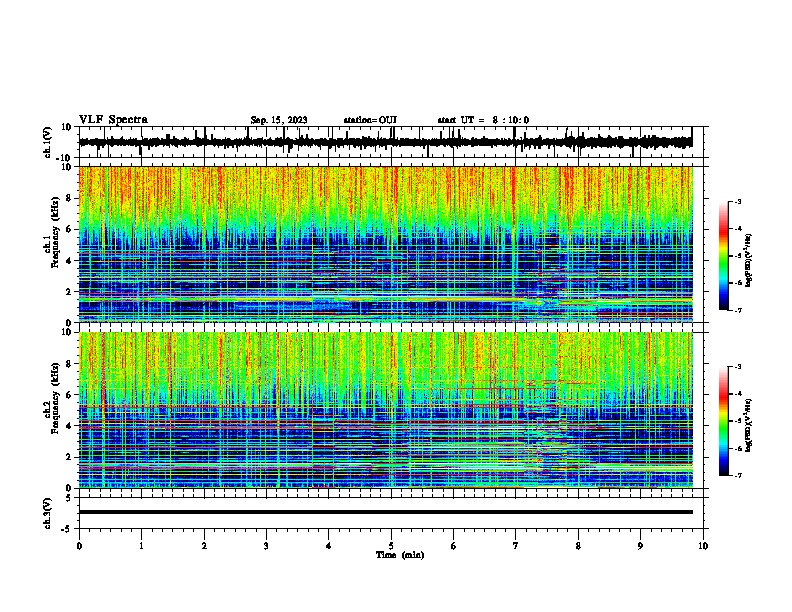This screenshot has height=612, width=792.
Task: Click the time axis tick '10'
Action: pyautogui.click(x=703, y=546)
